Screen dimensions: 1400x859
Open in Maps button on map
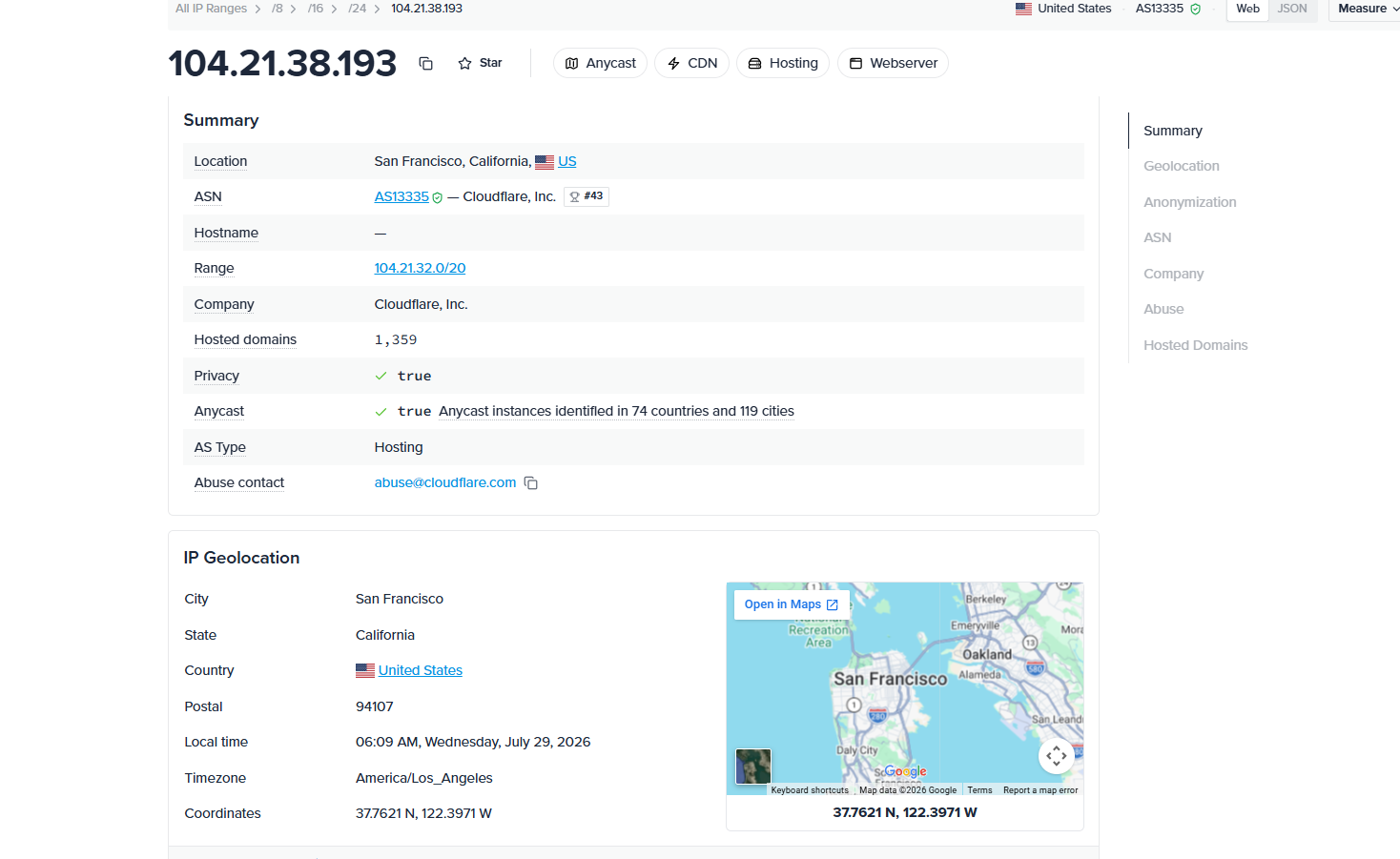792,604
